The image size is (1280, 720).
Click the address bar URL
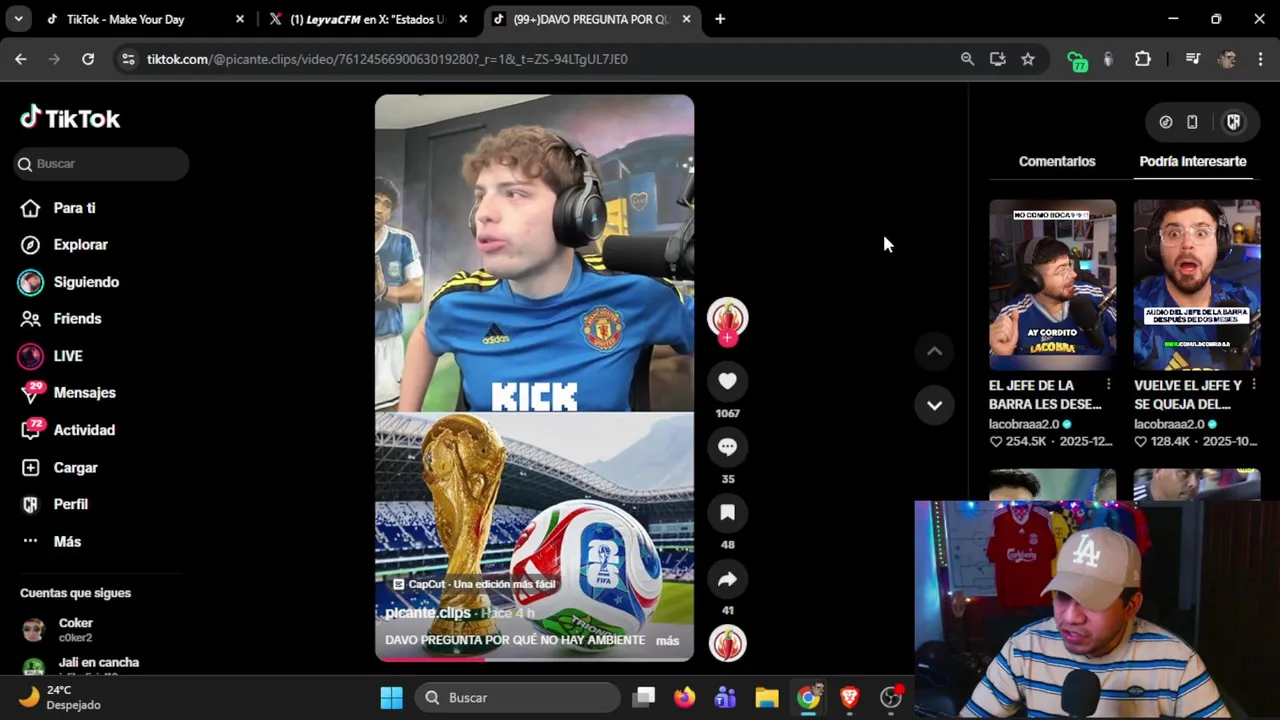coord(387,59)
